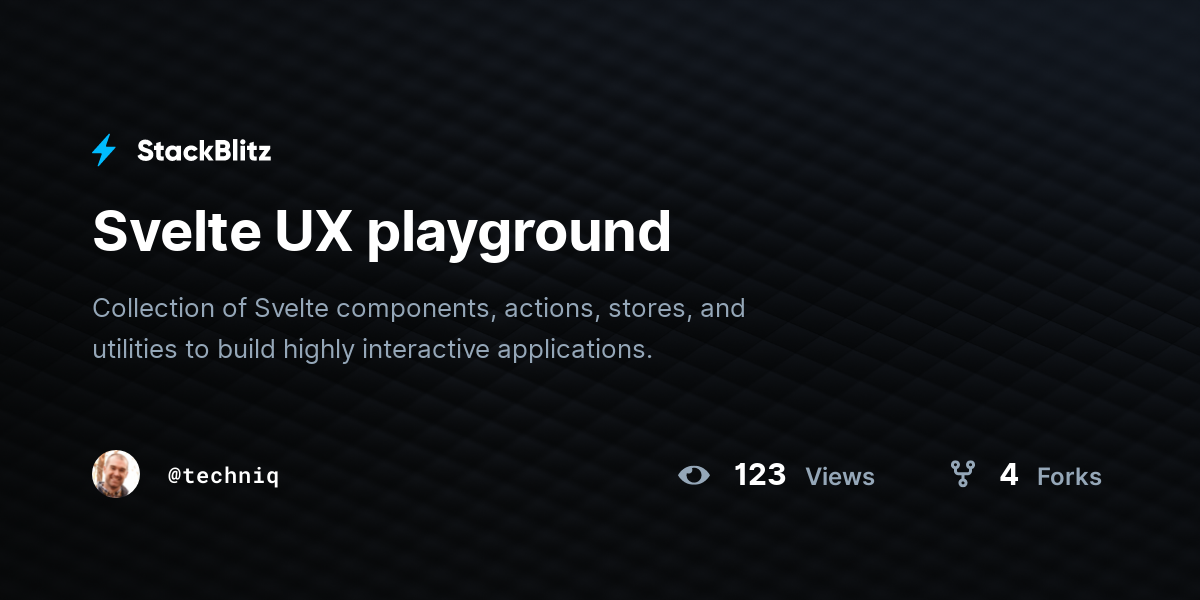Click the Forks label text
The image size is (1200, 600).
pos(1069,477)
